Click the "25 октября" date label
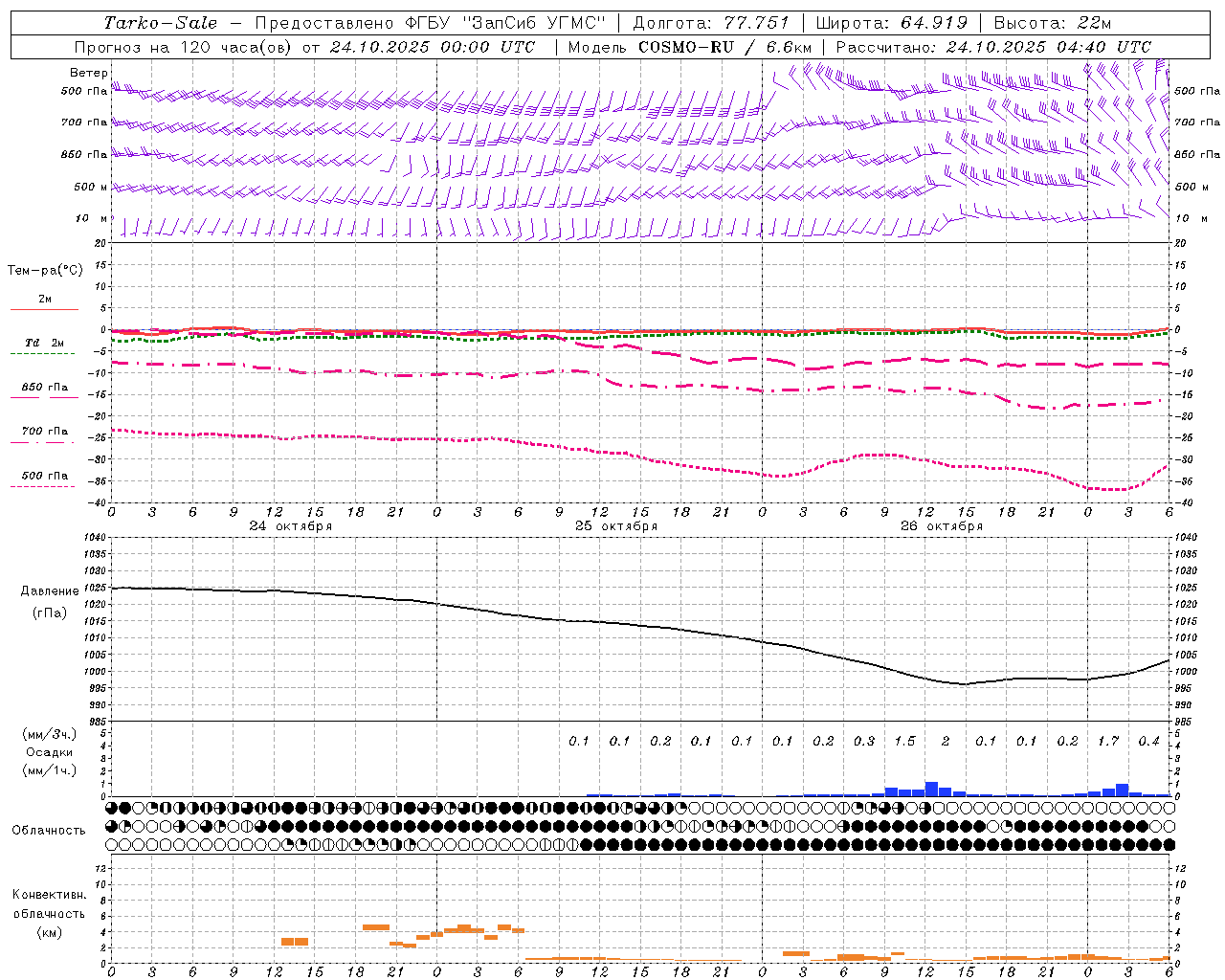 616,526
